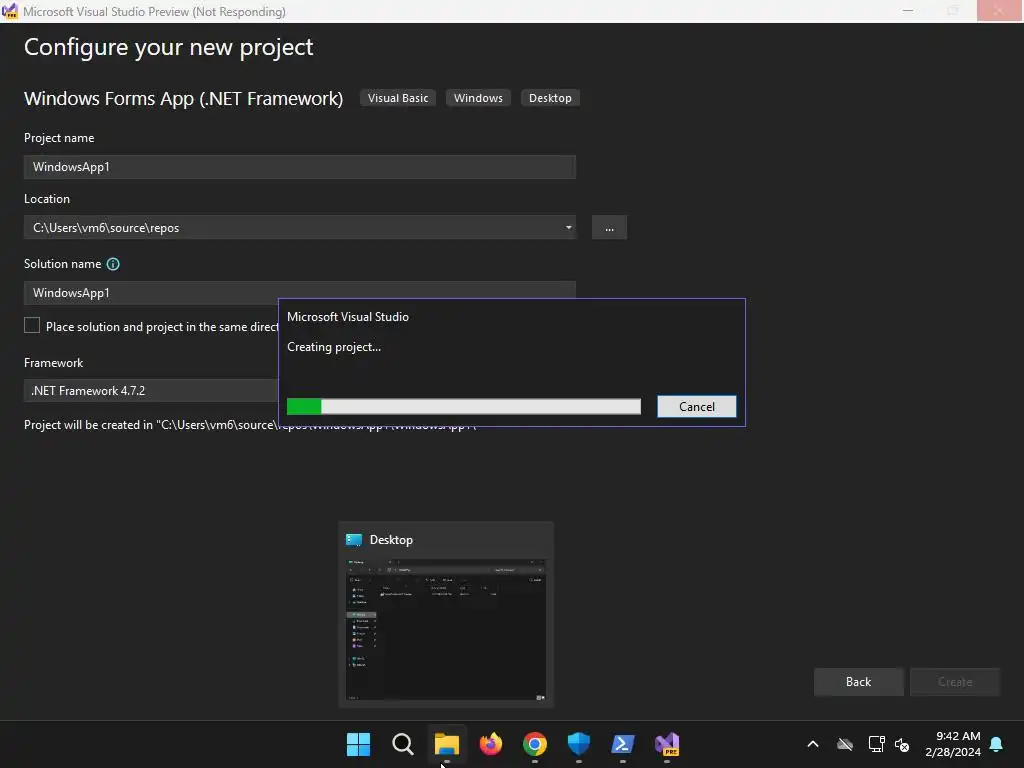Click the Creating project progress bar
Image resolution: width=1024 pixels, height=768 pixels.
pos(464,406)
